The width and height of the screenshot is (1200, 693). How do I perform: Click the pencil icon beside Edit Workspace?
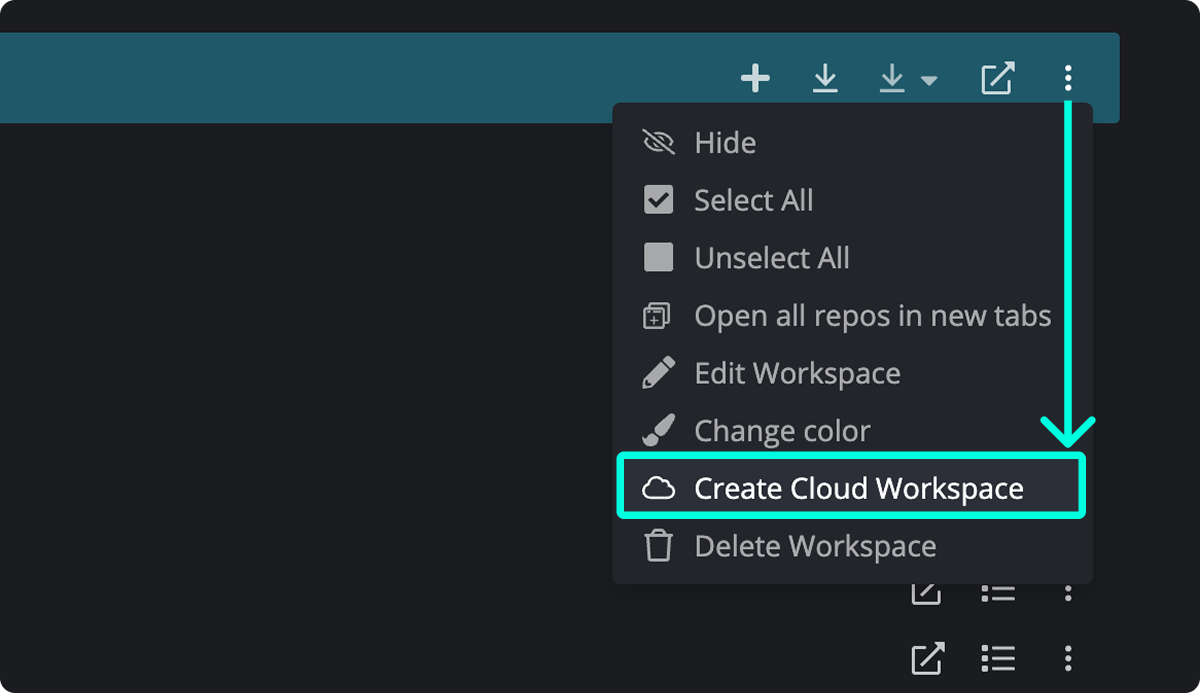click(658, 372)
